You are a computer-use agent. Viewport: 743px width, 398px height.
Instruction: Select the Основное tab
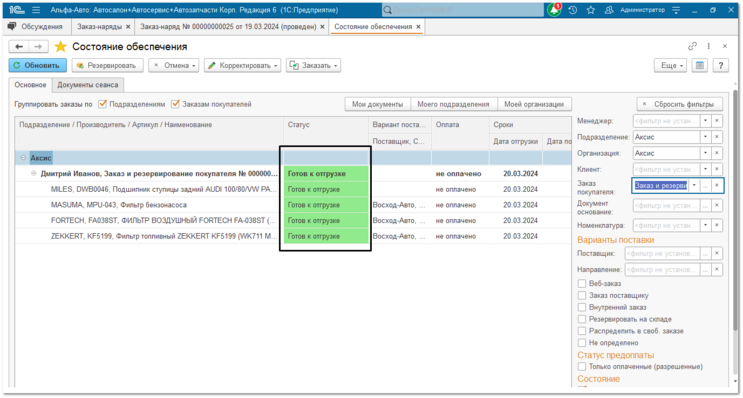tap(30, 85)
